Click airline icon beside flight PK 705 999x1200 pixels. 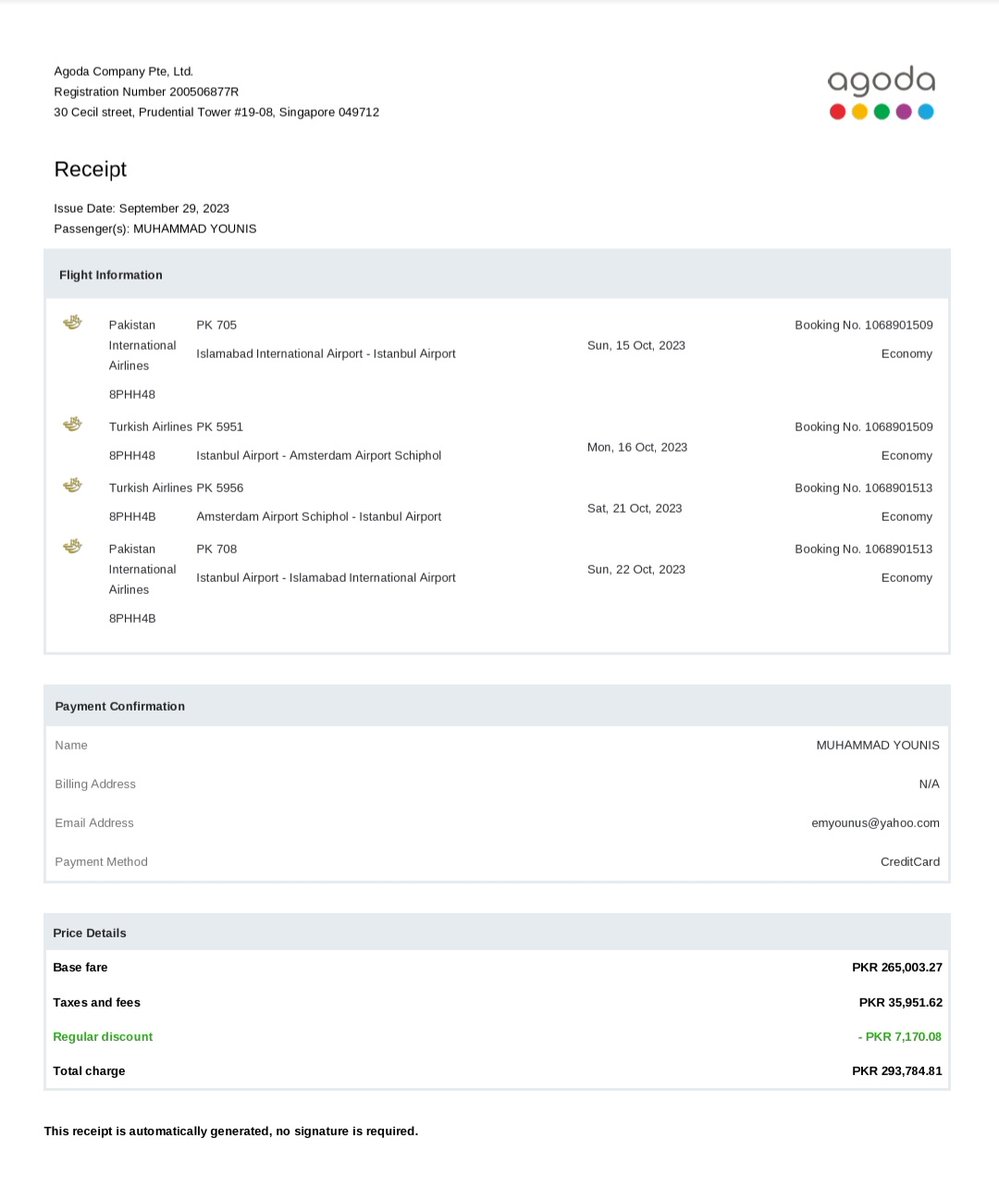72,322
